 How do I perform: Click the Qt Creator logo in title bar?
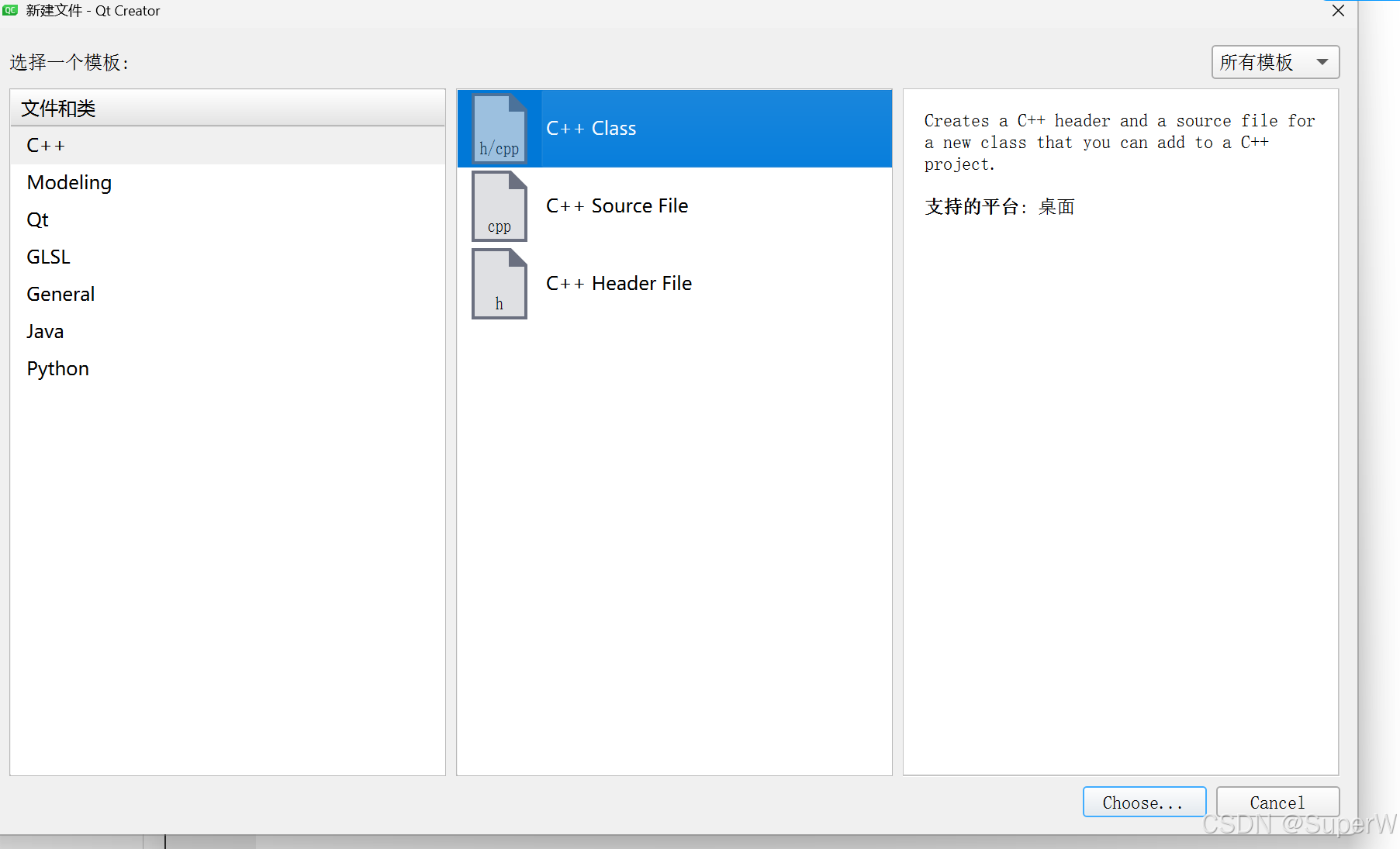click(x=10, y=10)
